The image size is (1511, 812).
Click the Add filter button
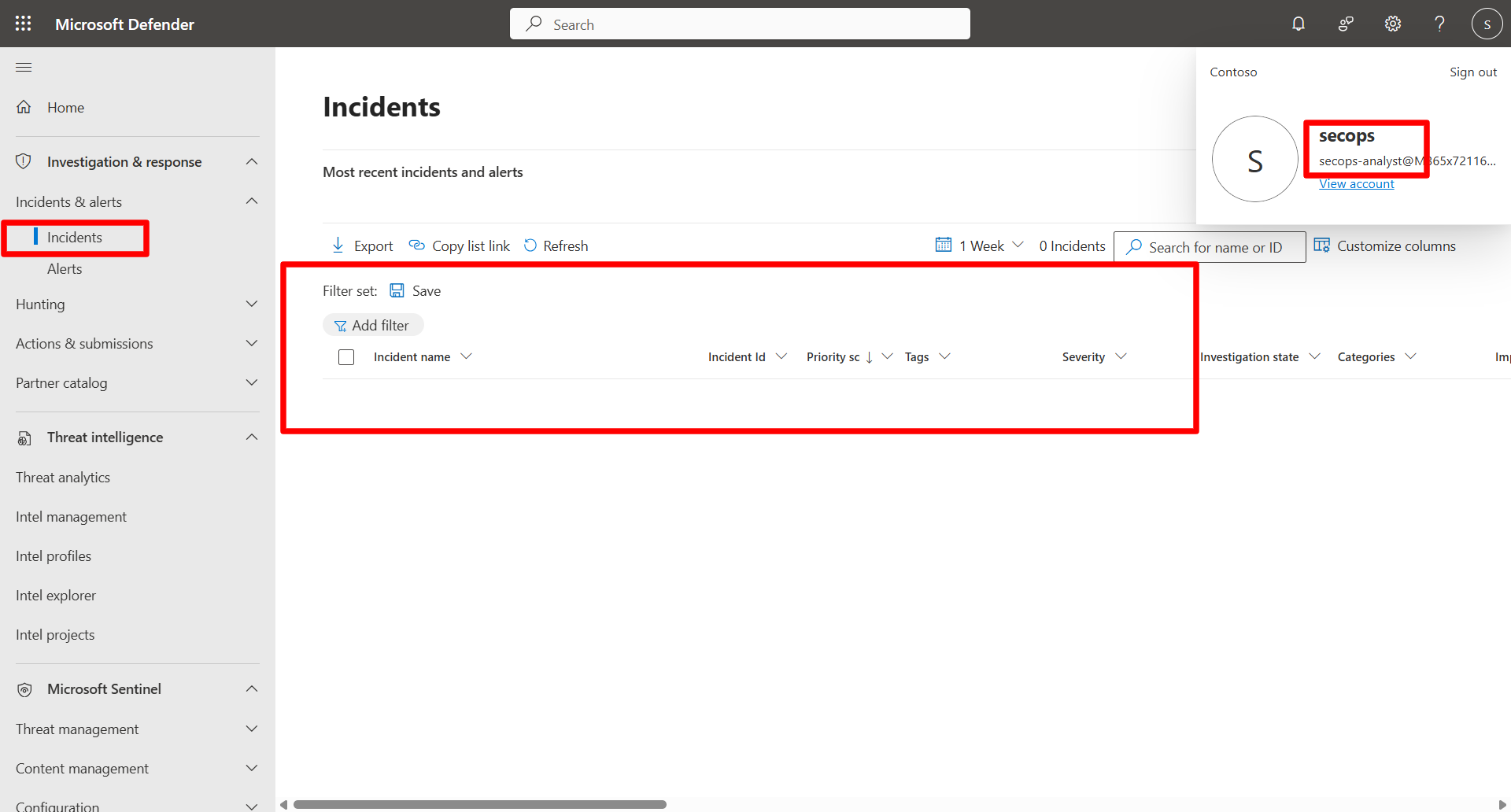coord(373,325)
